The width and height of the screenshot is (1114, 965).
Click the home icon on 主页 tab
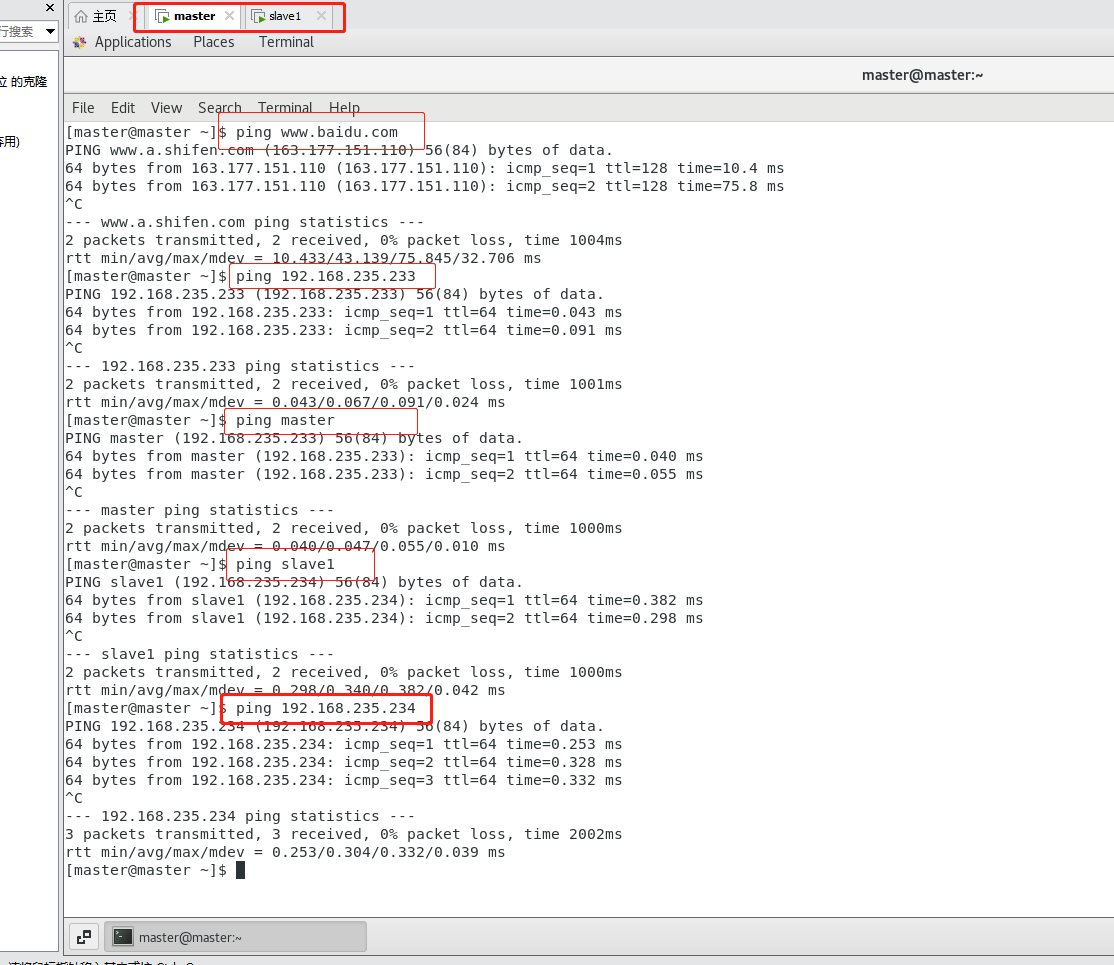[x=81, y=16]
